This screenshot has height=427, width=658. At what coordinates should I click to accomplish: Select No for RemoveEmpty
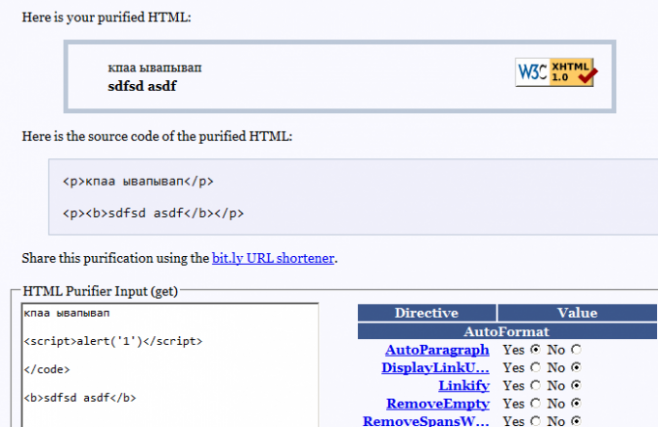click(576, 403)
